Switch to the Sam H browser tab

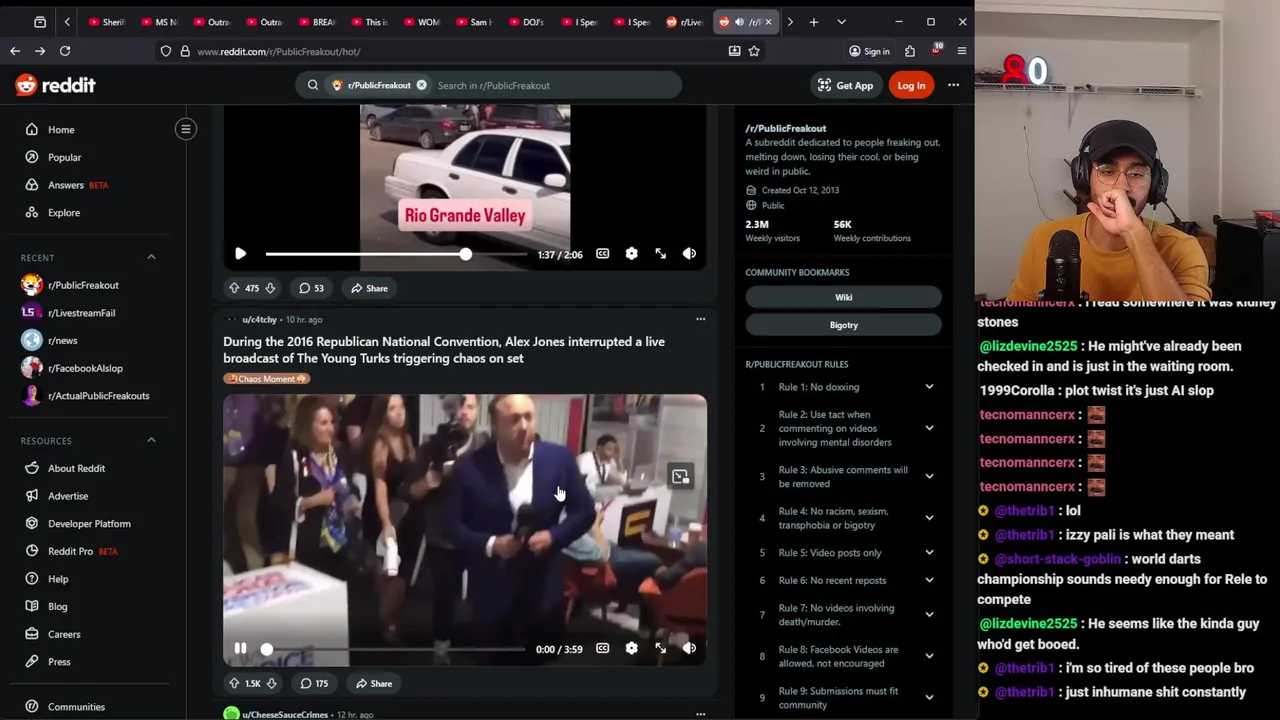474,22
